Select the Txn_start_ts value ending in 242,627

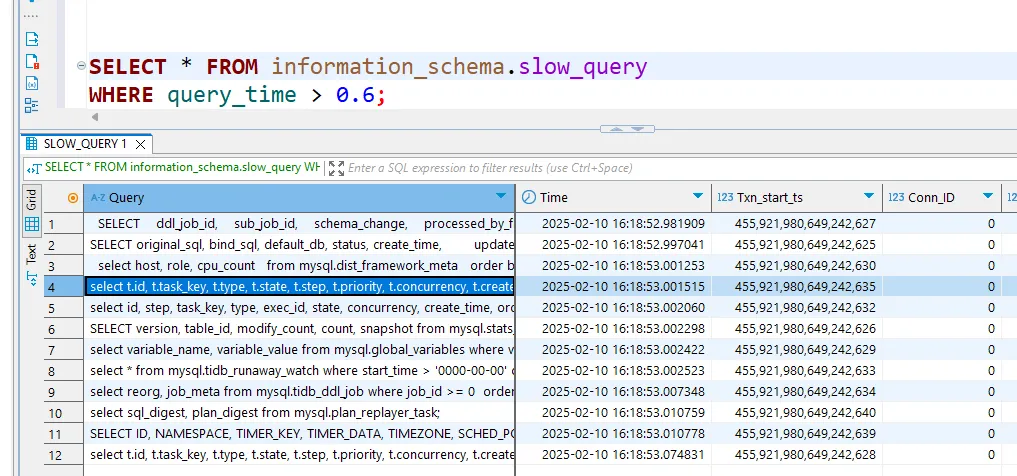pos(796,224)
